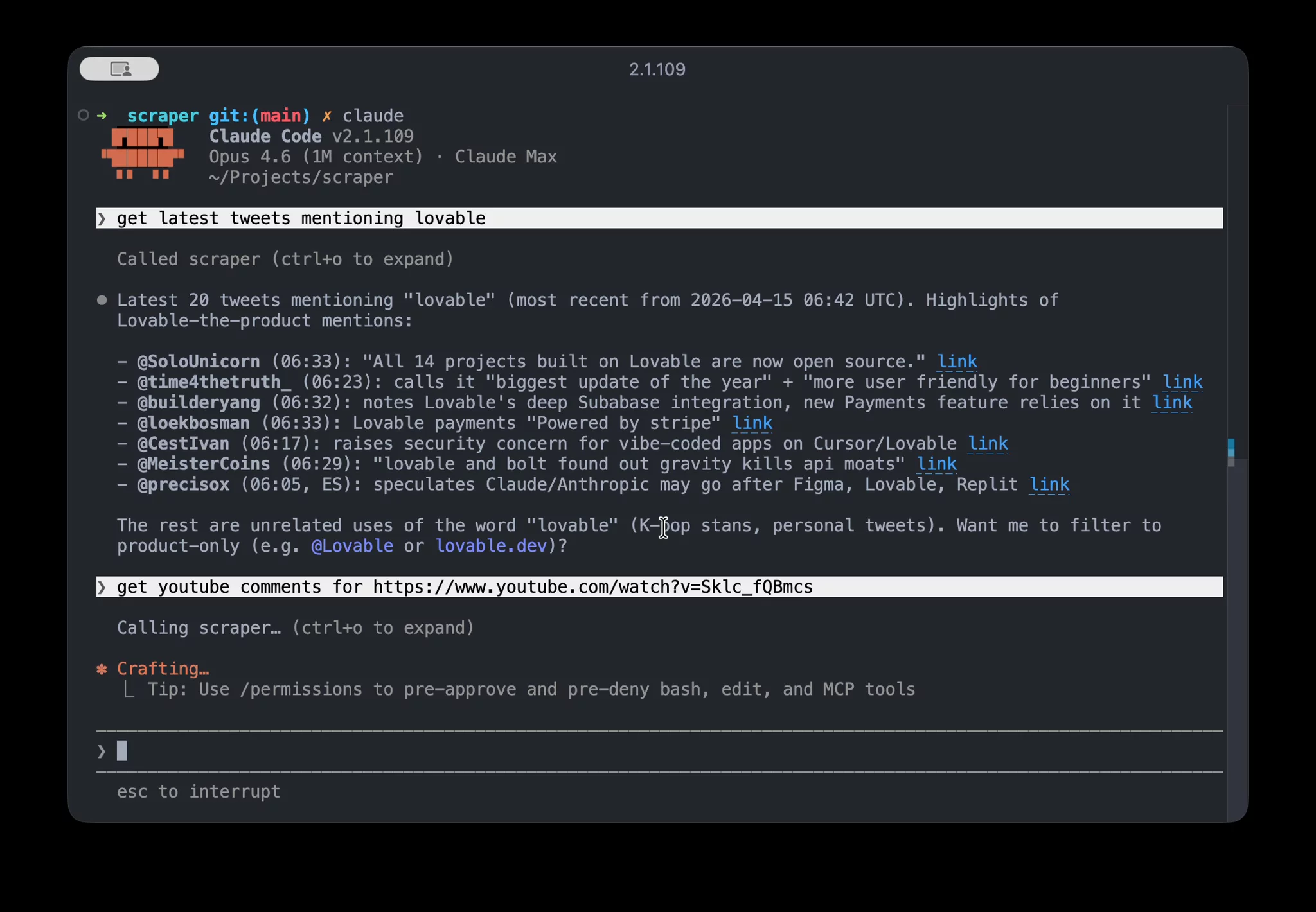This screenshot has width=1316, height=912.
Task: Open the link for the @SoloUnicorn tweet
Action: [957, 362]
